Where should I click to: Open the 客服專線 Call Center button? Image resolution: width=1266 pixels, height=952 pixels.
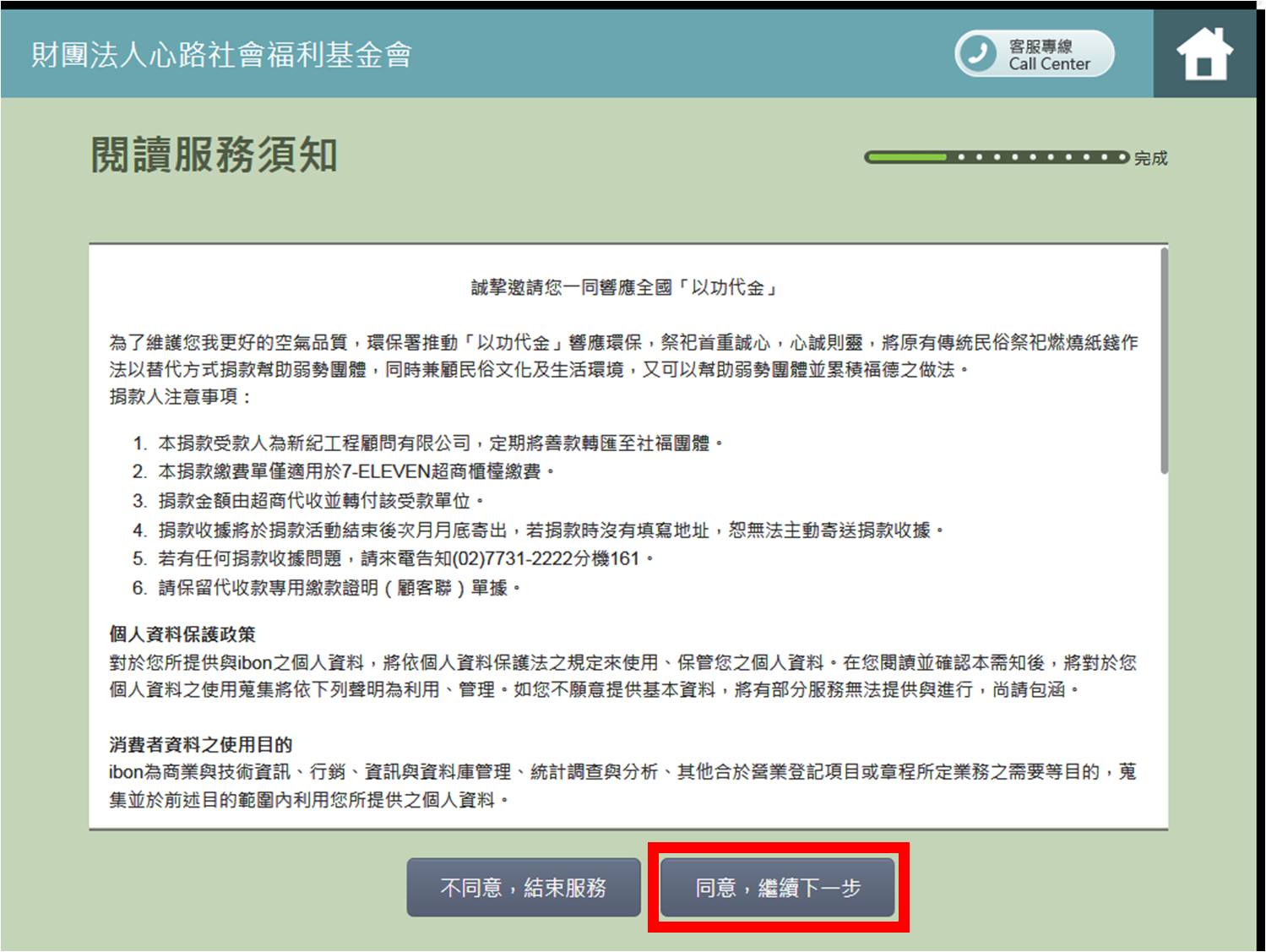point(1035,54)
